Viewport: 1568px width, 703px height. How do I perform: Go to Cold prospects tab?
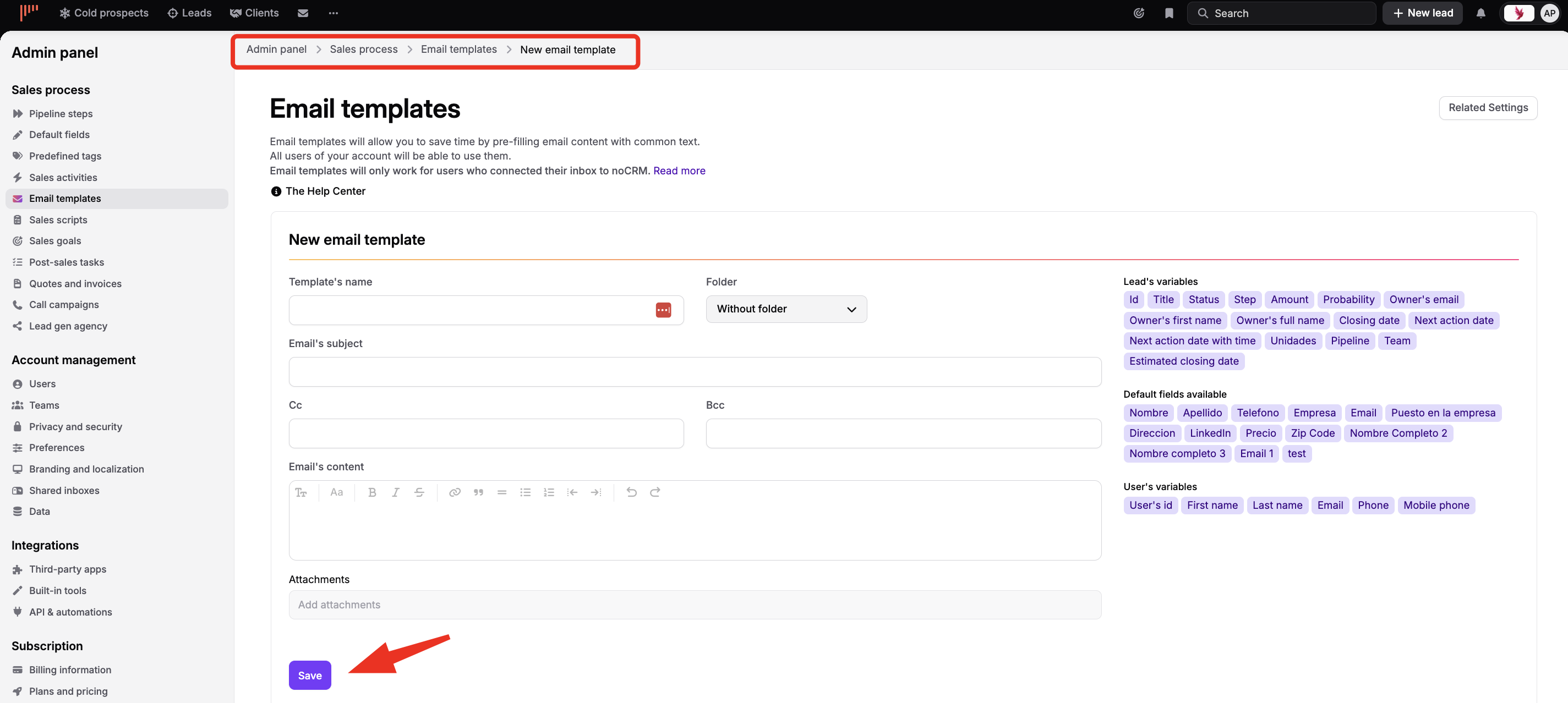coord(103,13)
